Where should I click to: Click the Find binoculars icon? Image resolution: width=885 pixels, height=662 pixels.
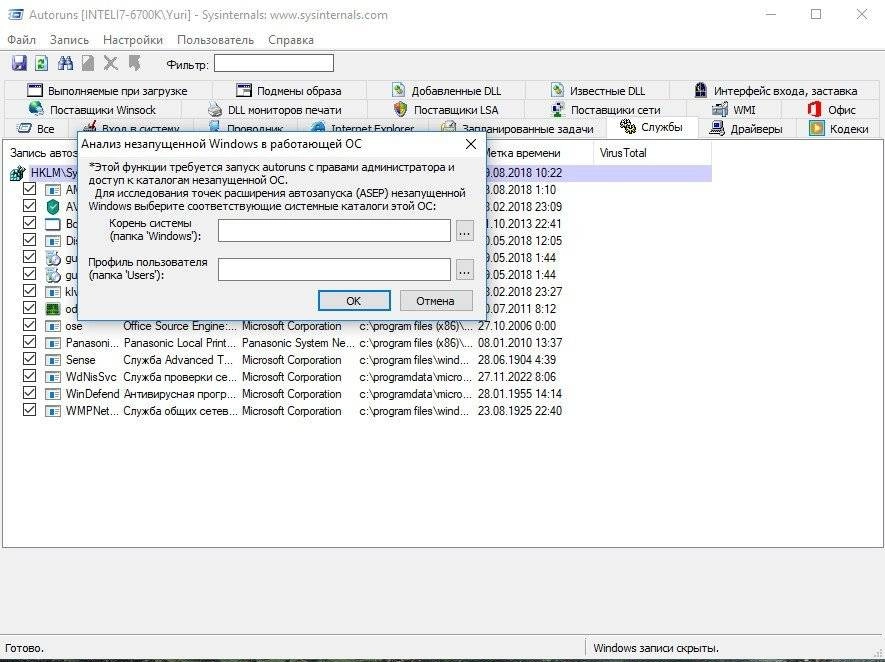(x=65, y=63)
